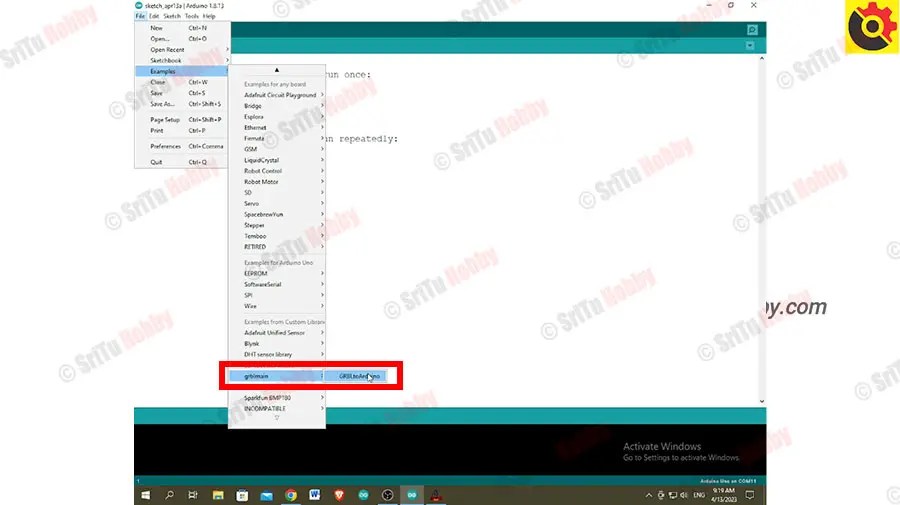Expand Robot Control examples

(x=277, y=171)
